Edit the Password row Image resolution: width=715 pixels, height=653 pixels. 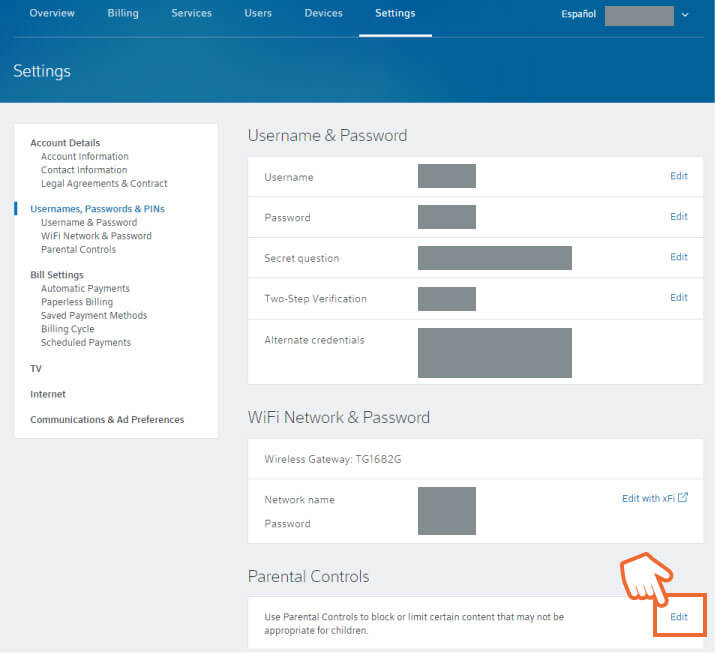(678, 217)
